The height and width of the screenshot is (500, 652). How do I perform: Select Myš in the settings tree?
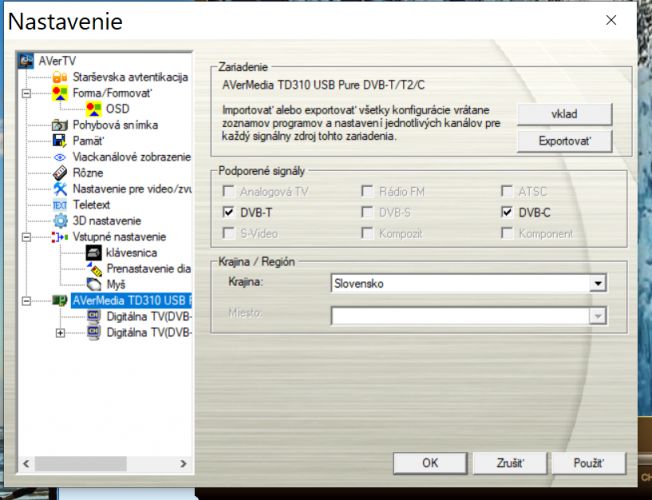tap(116, 285)
